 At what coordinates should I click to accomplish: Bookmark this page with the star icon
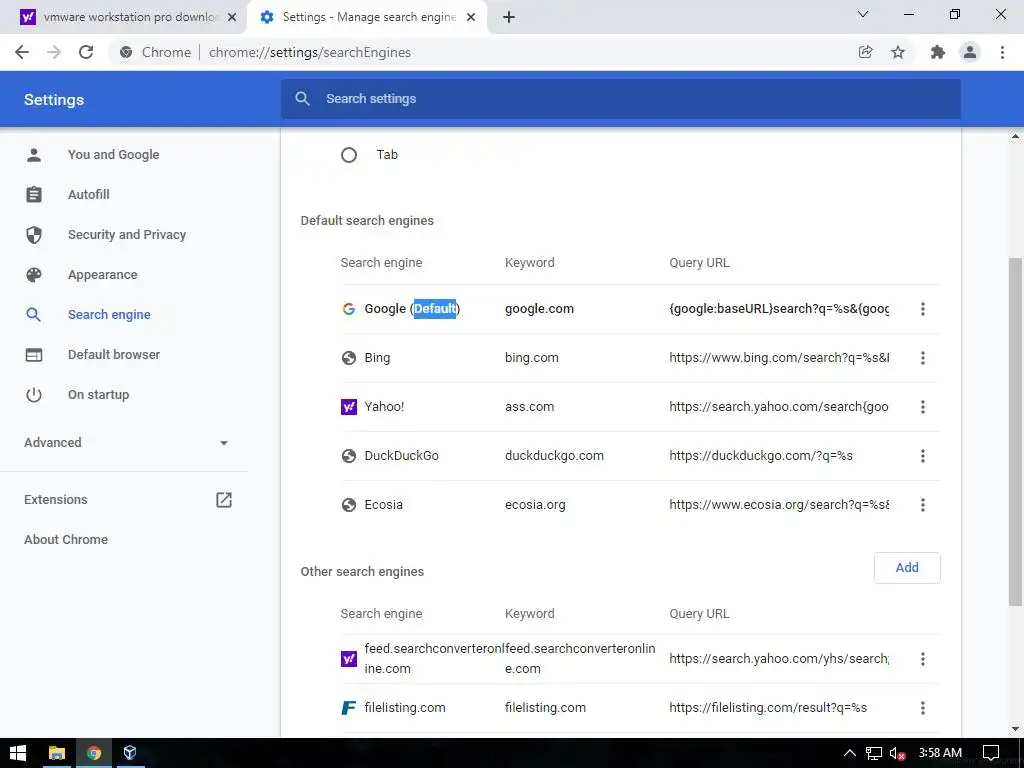898,52
